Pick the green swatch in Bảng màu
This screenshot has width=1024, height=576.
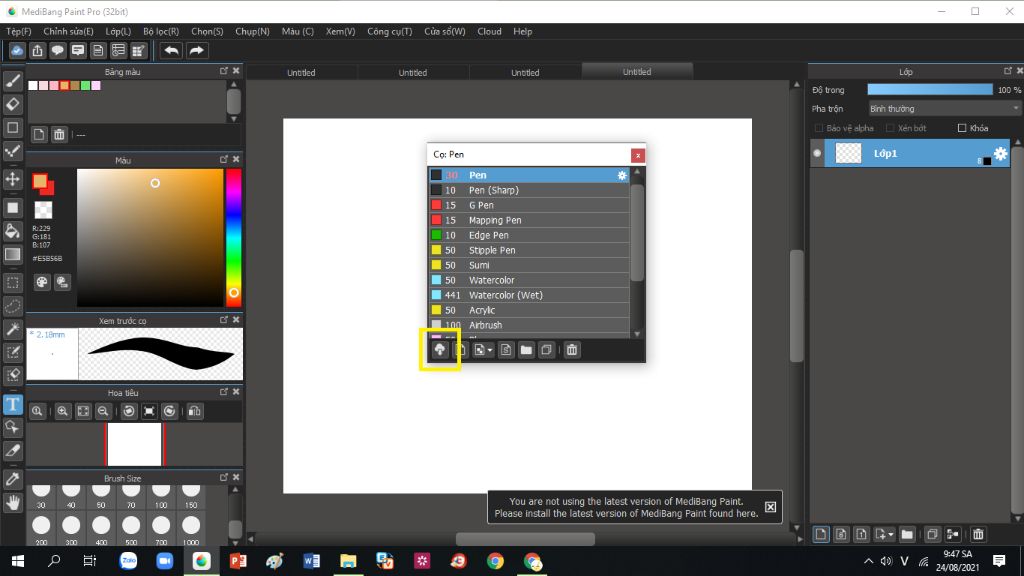coord(86,86)
